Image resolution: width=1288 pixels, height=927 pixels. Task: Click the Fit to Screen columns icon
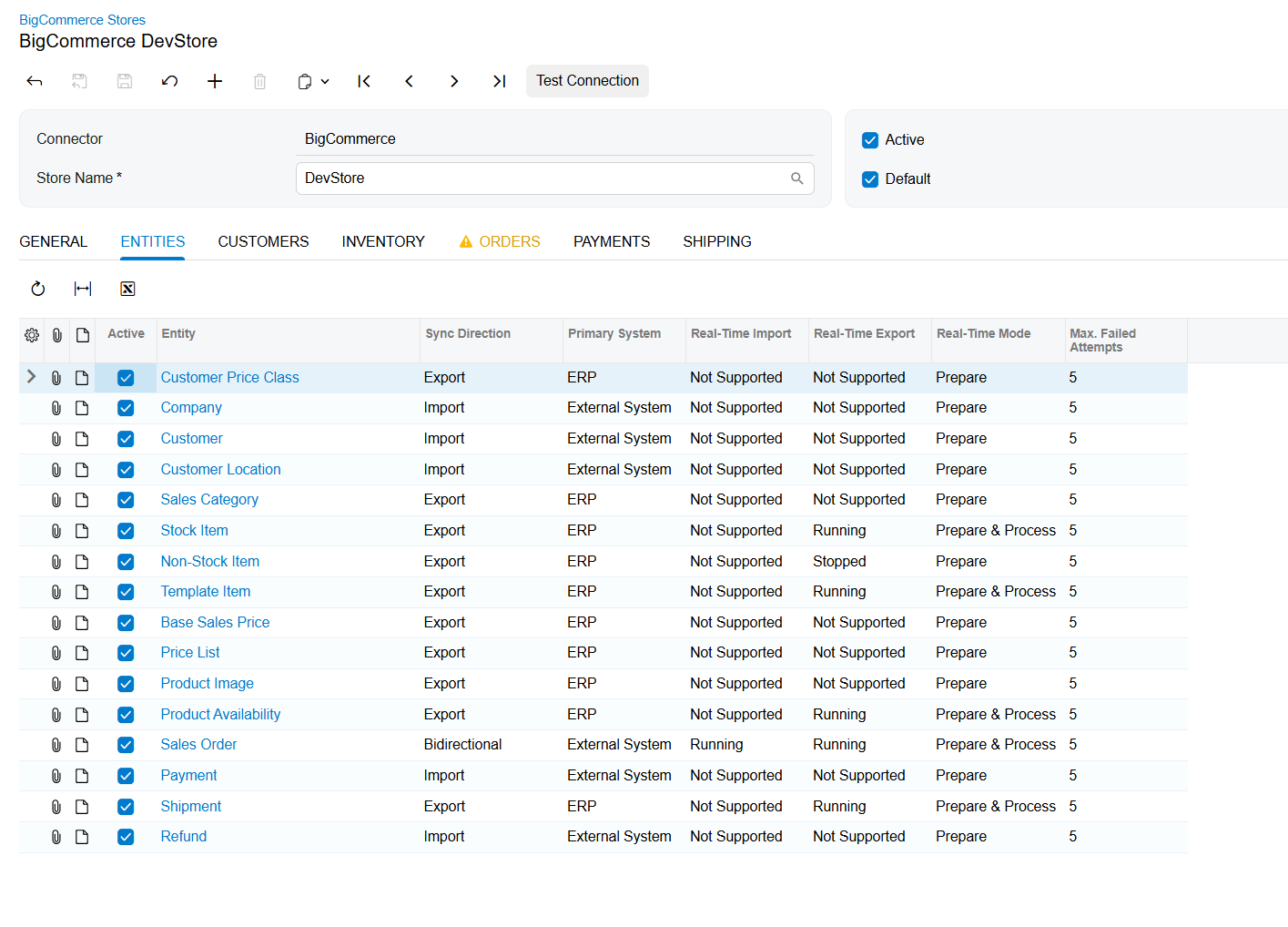coord(83,289)
